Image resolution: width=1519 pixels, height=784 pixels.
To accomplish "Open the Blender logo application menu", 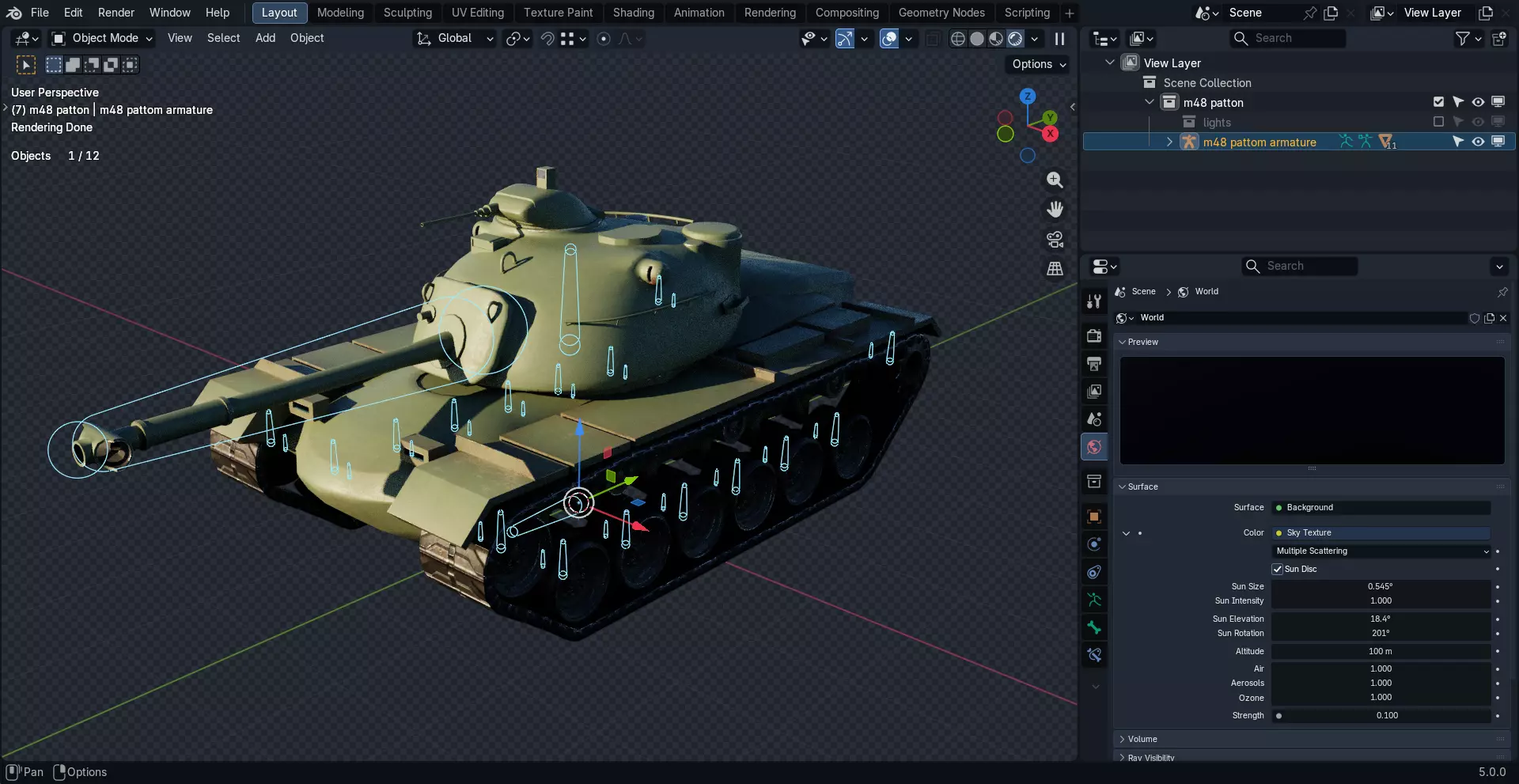I will tap(14, 13).
